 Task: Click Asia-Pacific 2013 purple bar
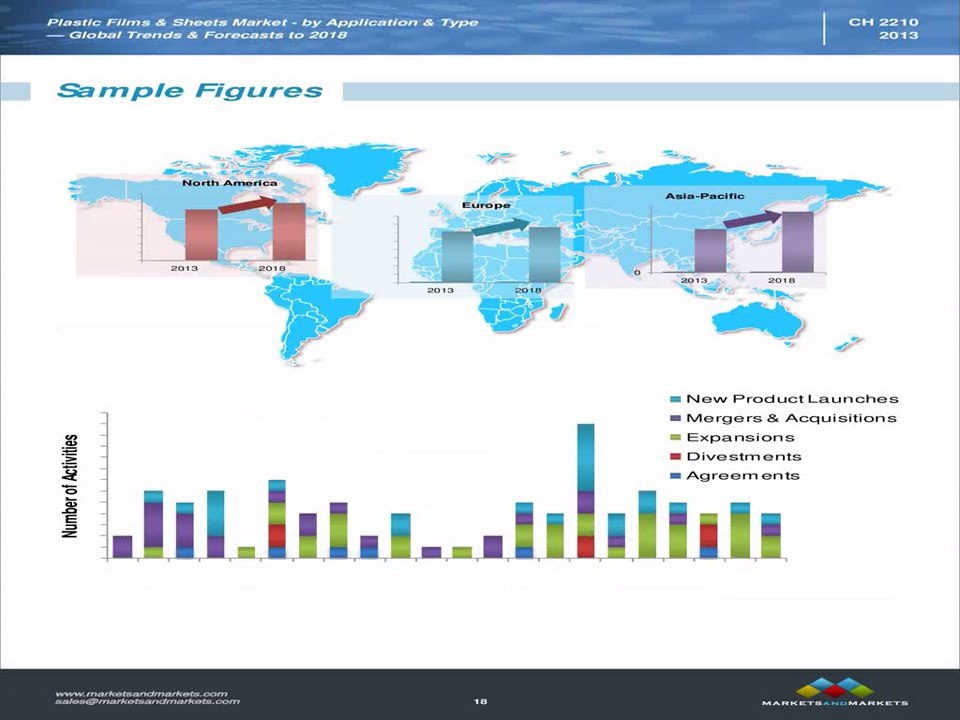(x=710, y=250)
